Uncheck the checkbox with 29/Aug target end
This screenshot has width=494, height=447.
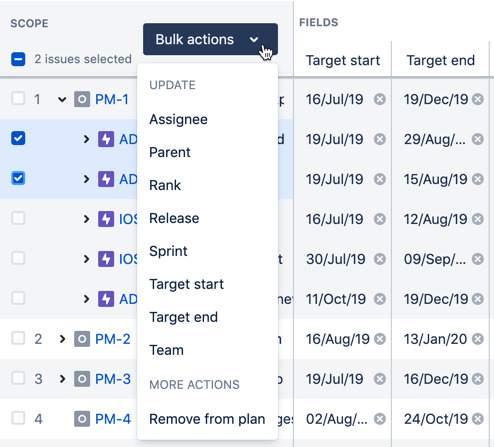click(18, 138)
